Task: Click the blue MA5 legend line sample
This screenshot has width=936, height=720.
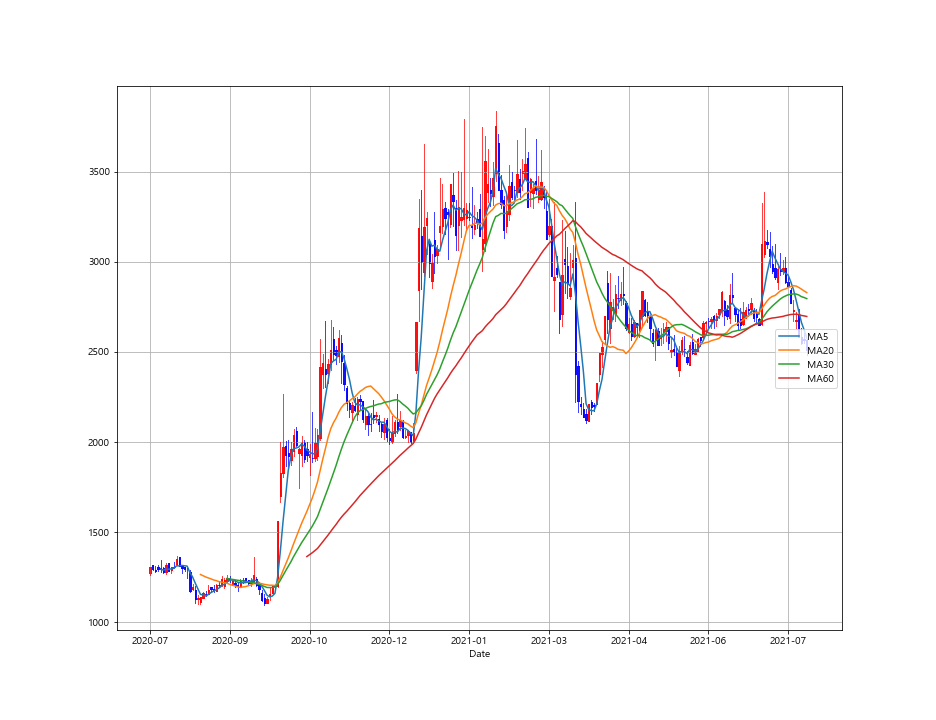Action: pyautogui.click(x=790, y=337)
